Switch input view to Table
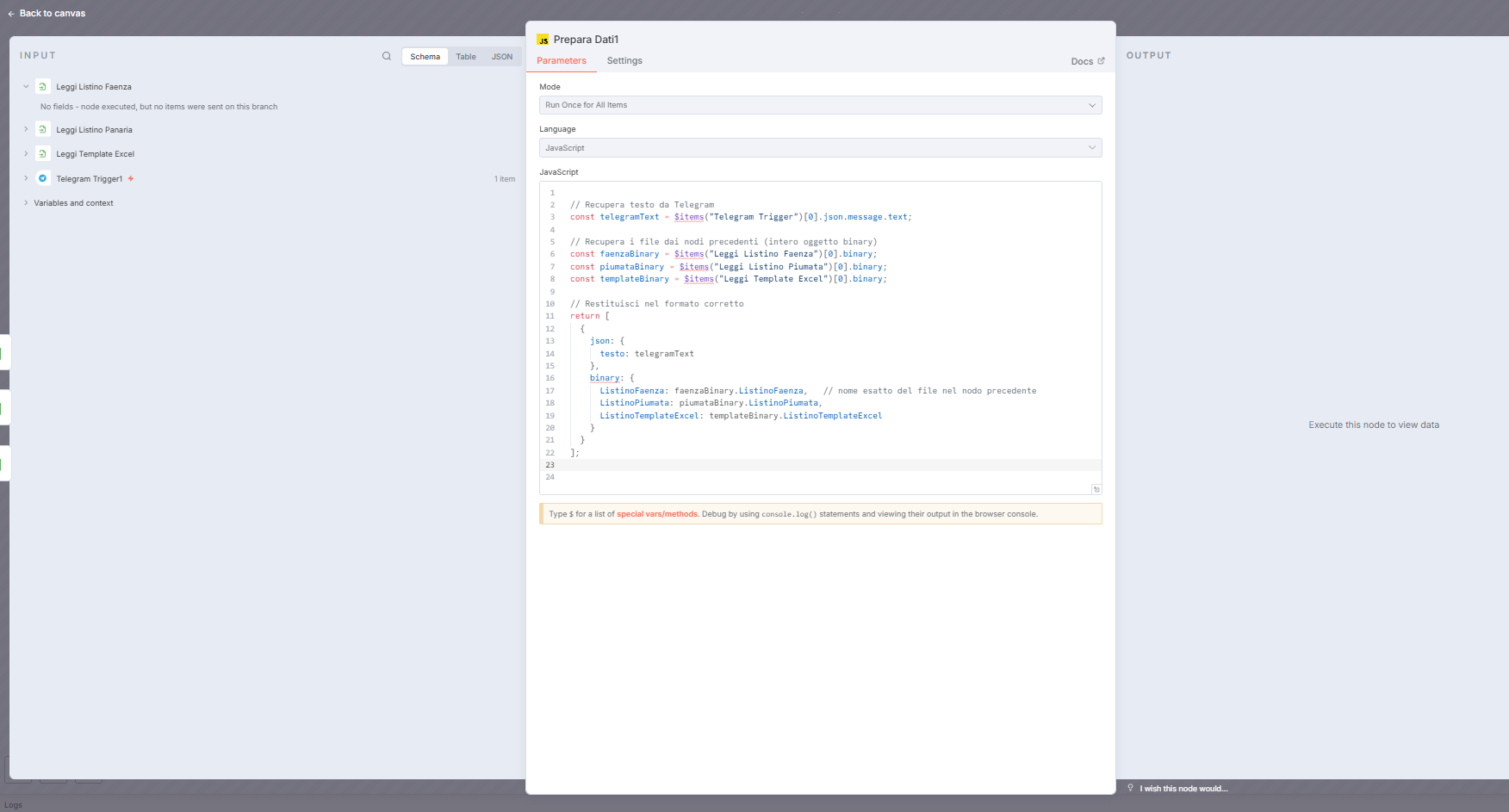The height and width of the screenshot is (812, 1509). 465,57
